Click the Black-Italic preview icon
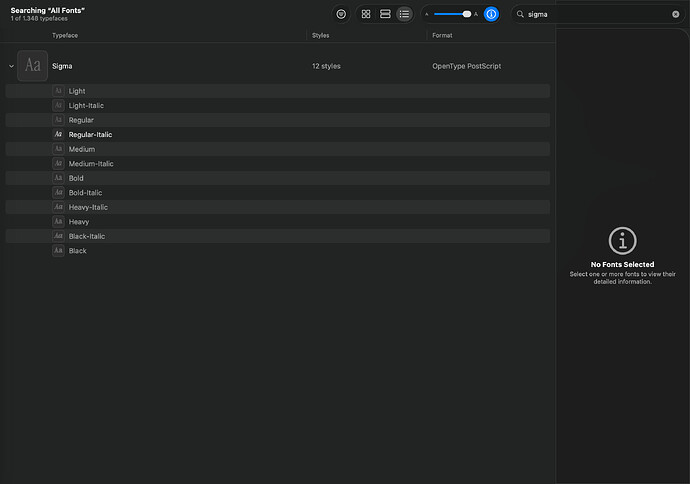Viewport: 690px width, 484px height. pos(58,236)
